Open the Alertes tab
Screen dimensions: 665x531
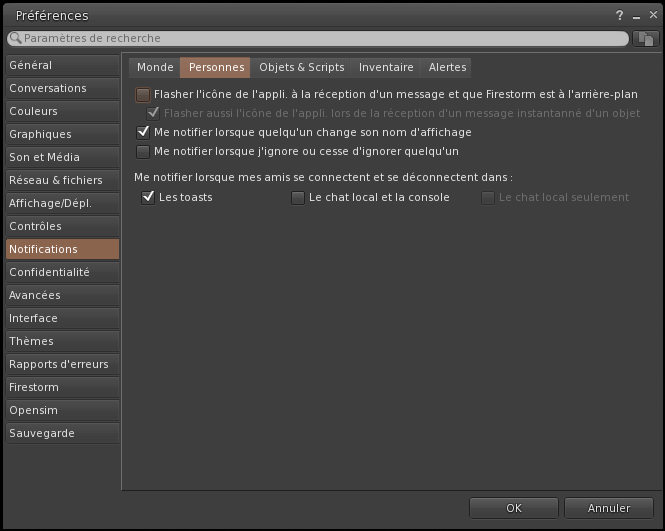tap(447, 67)
